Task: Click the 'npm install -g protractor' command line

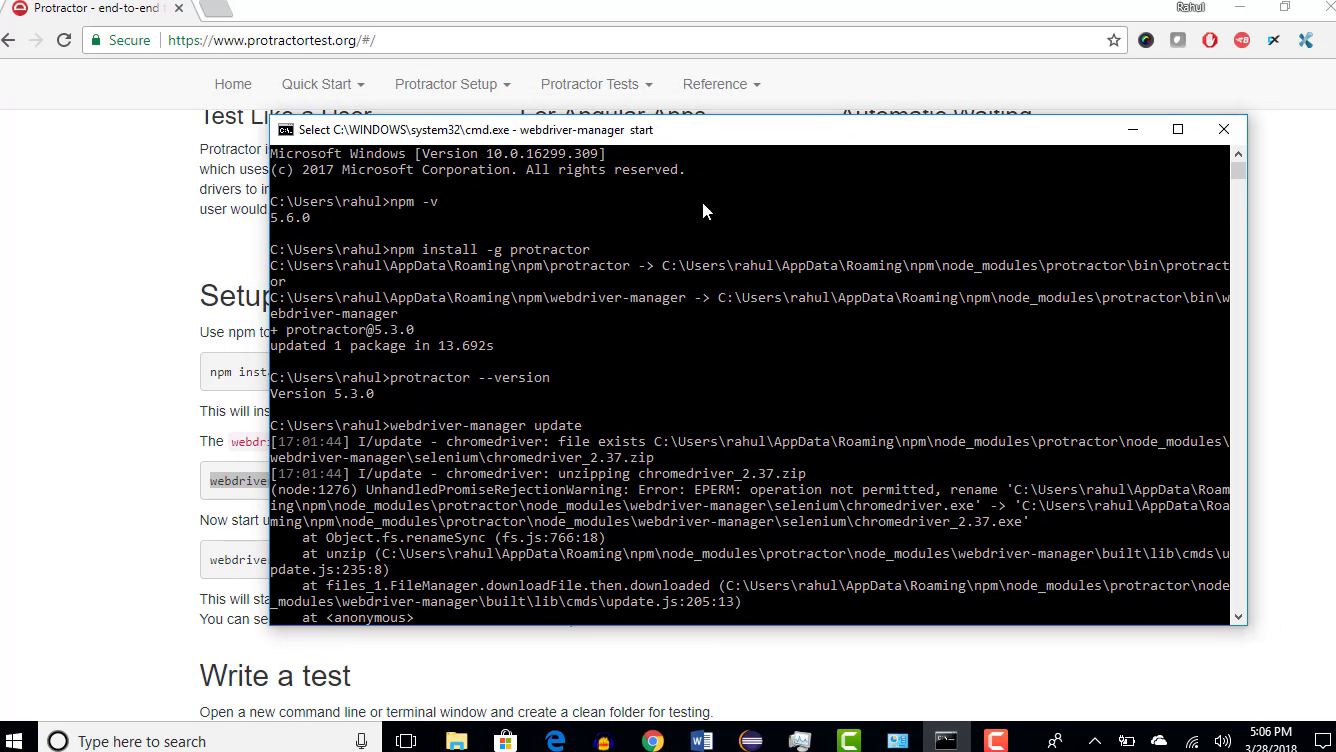Action: (x=430, y=250)
